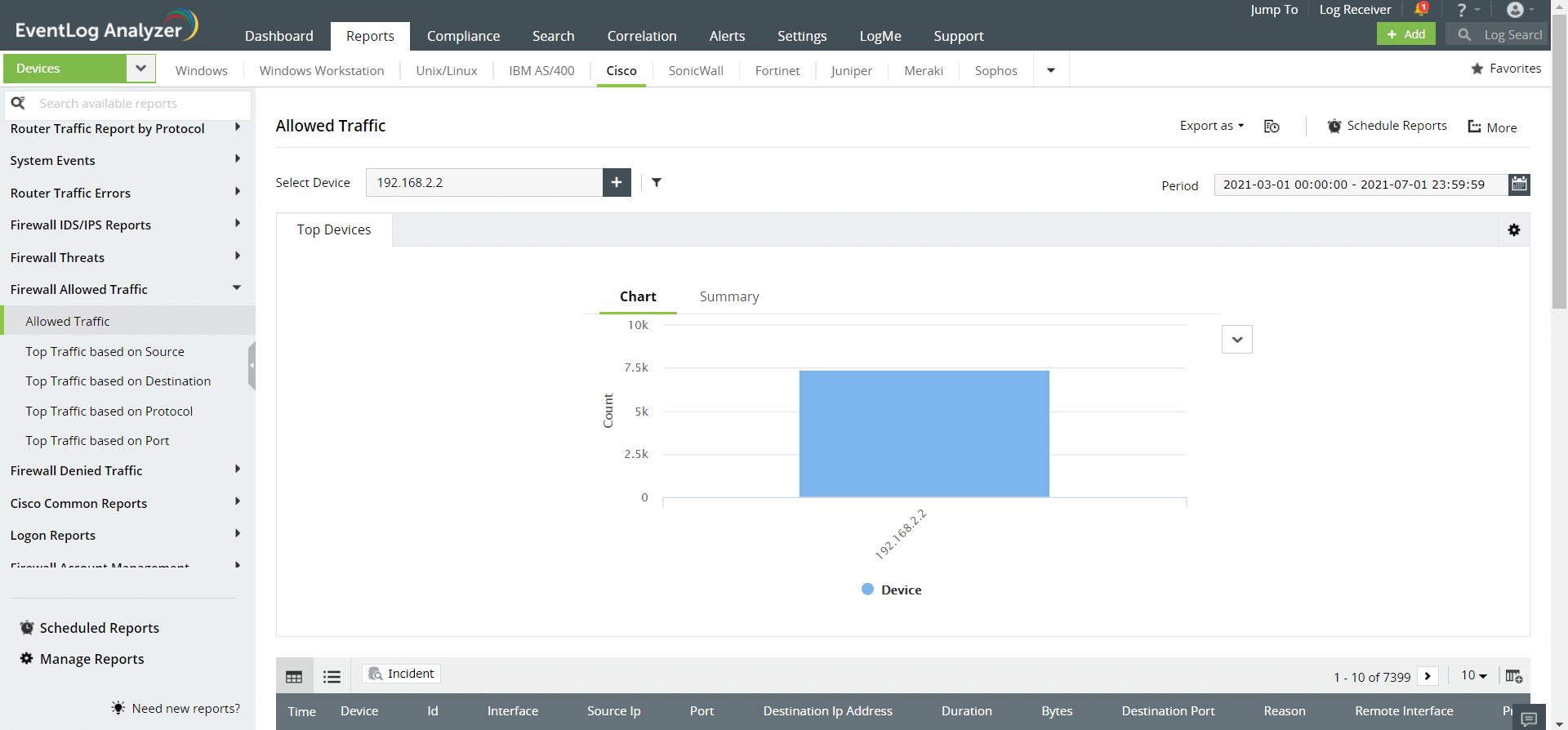Screen dimensions: 1568x730
Task: Expand System Events reports
Action: click(238, 158)
